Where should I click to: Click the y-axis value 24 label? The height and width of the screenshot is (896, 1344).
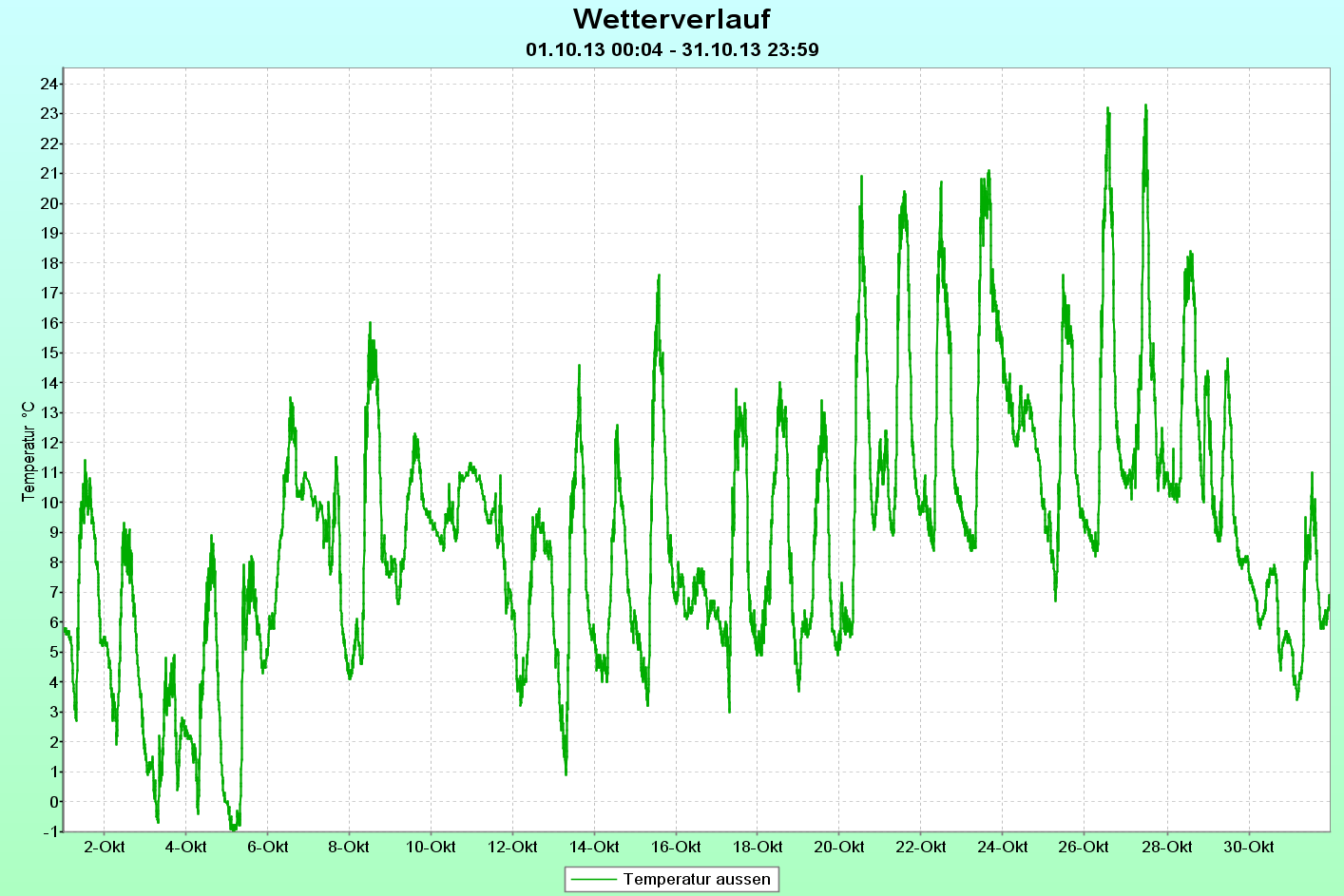[48, 84]
